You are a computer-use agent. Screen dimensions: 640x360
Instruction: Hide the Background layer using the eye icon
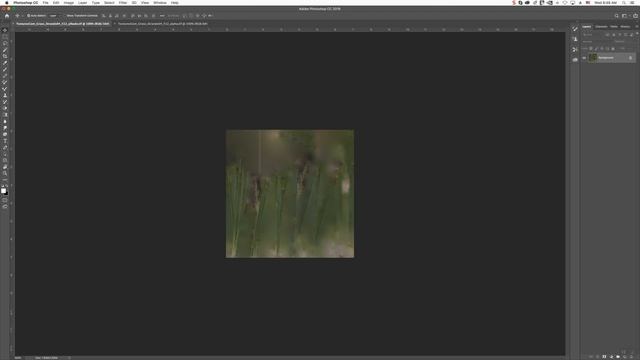click(x=584, y=58)
